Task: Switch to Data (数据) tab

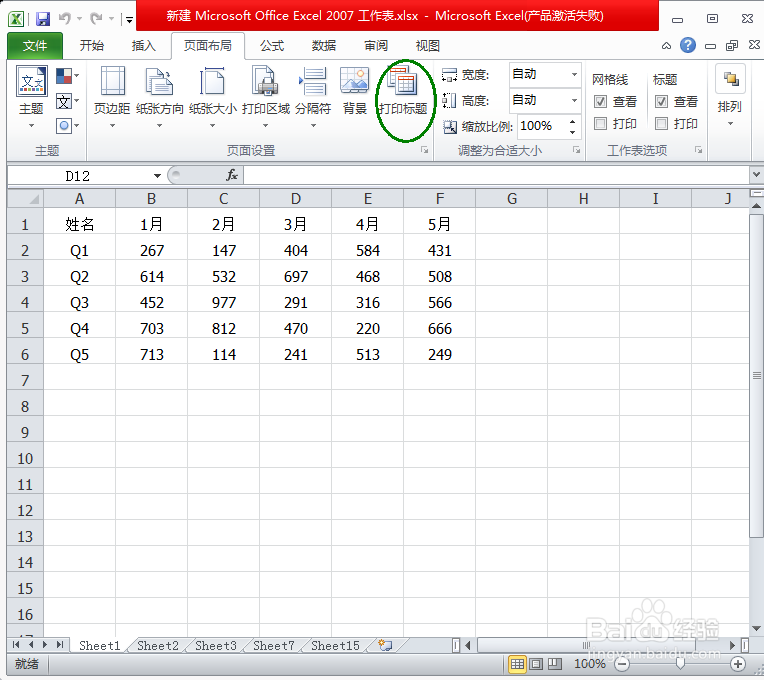Action: point(324,46)
